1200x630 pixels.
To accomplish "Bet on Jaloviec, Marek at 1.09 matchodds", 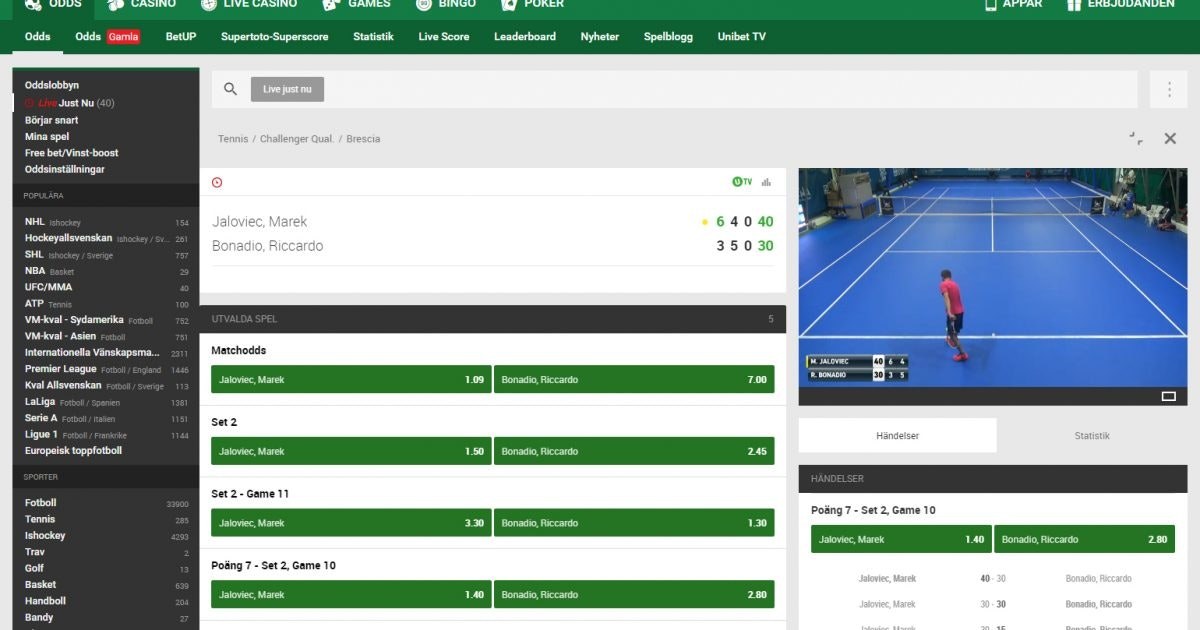I will click(348, 379).
